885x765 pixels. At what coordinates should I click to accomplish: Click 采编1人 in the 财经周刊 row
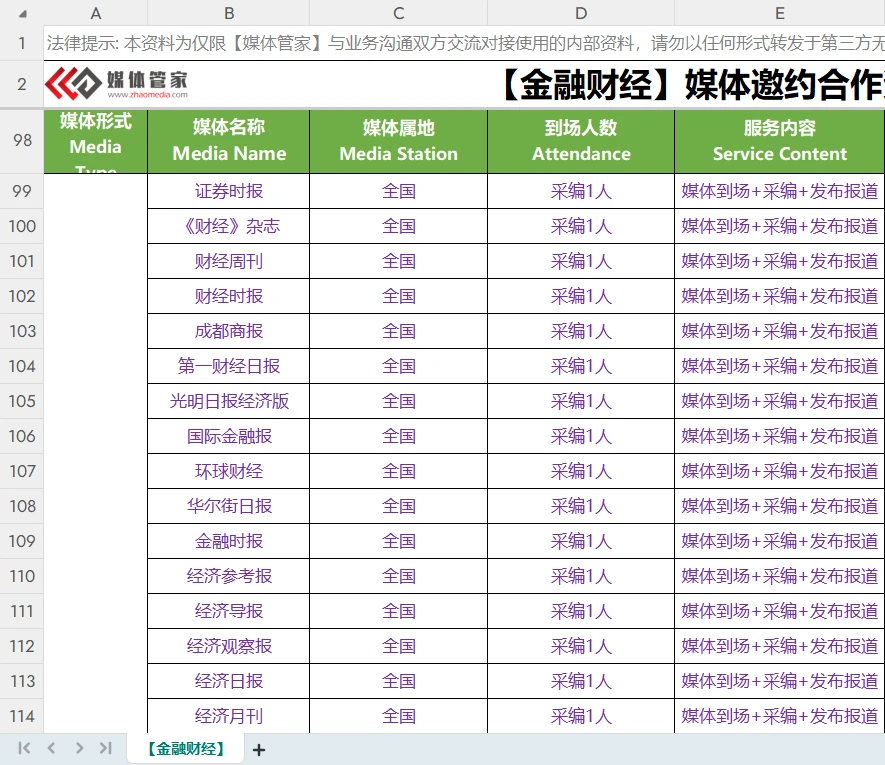click(581, 261)
